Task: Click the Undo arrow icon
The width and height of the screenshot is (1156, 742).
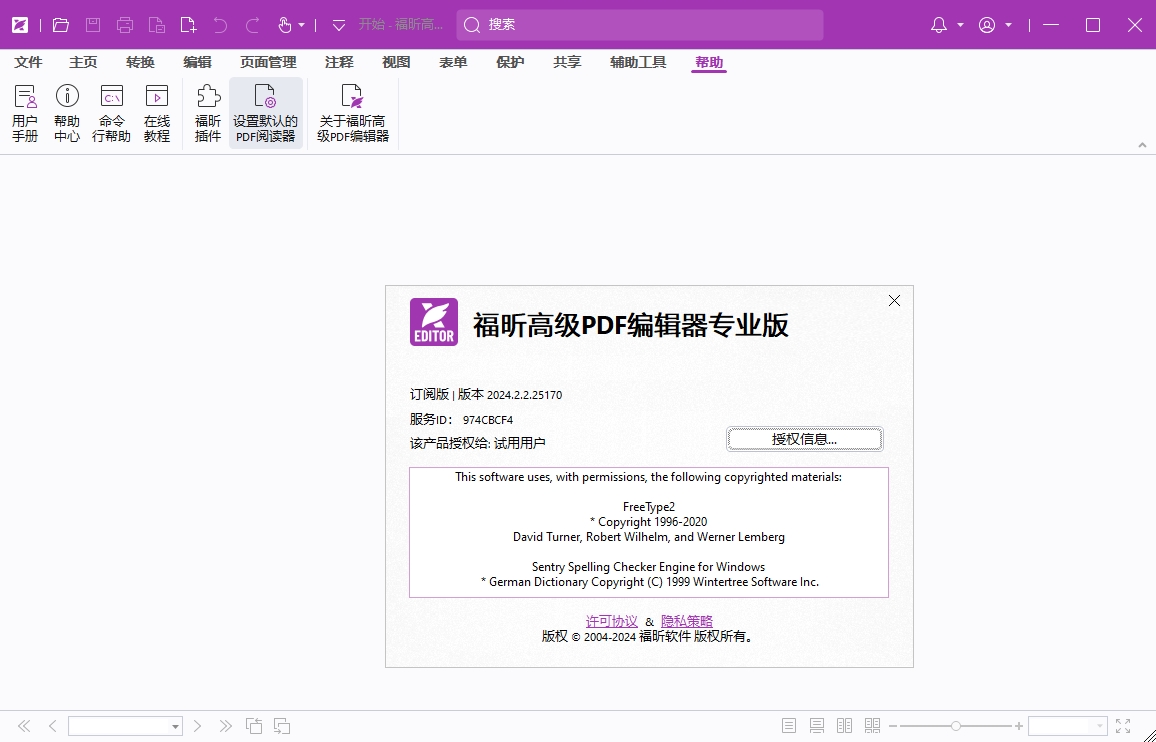Action: [x=220, y=25]
